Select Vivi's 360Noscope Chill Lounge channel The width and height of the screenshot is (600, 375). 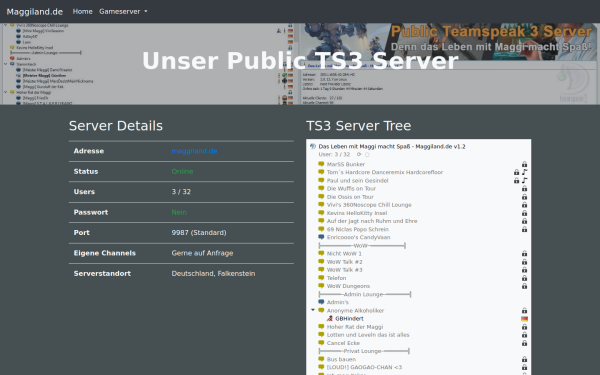tap(369, 205)
